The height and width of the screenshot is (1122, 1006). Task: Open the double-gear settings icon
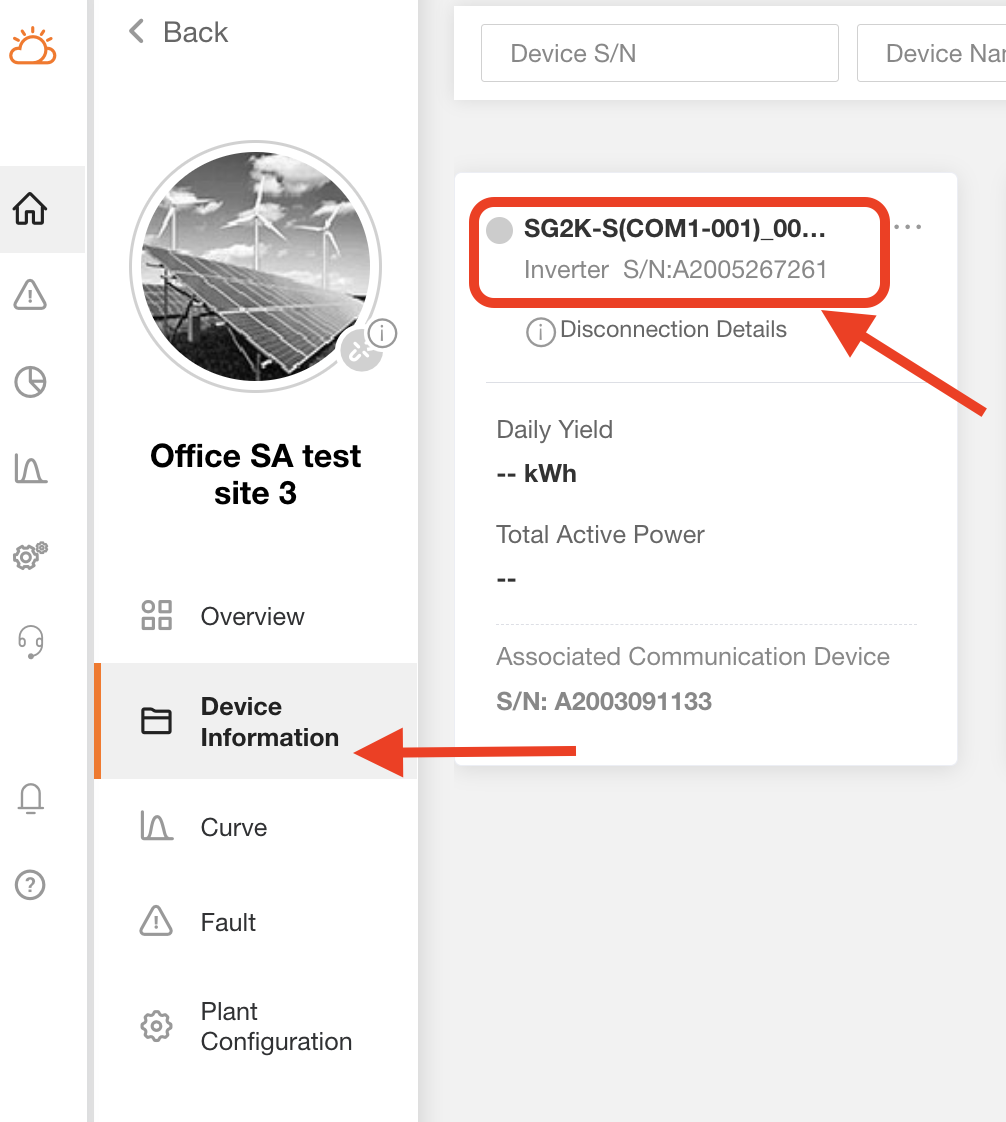[x=30, y=556]
